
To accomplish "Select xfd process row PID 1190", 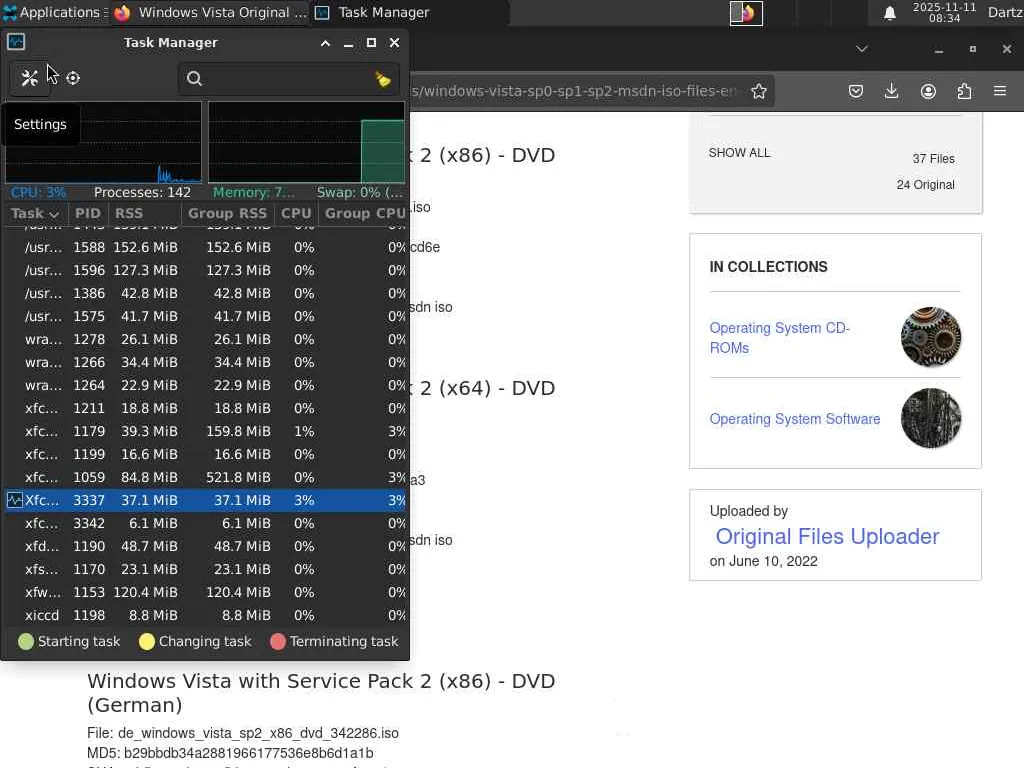I will point(206,547).
